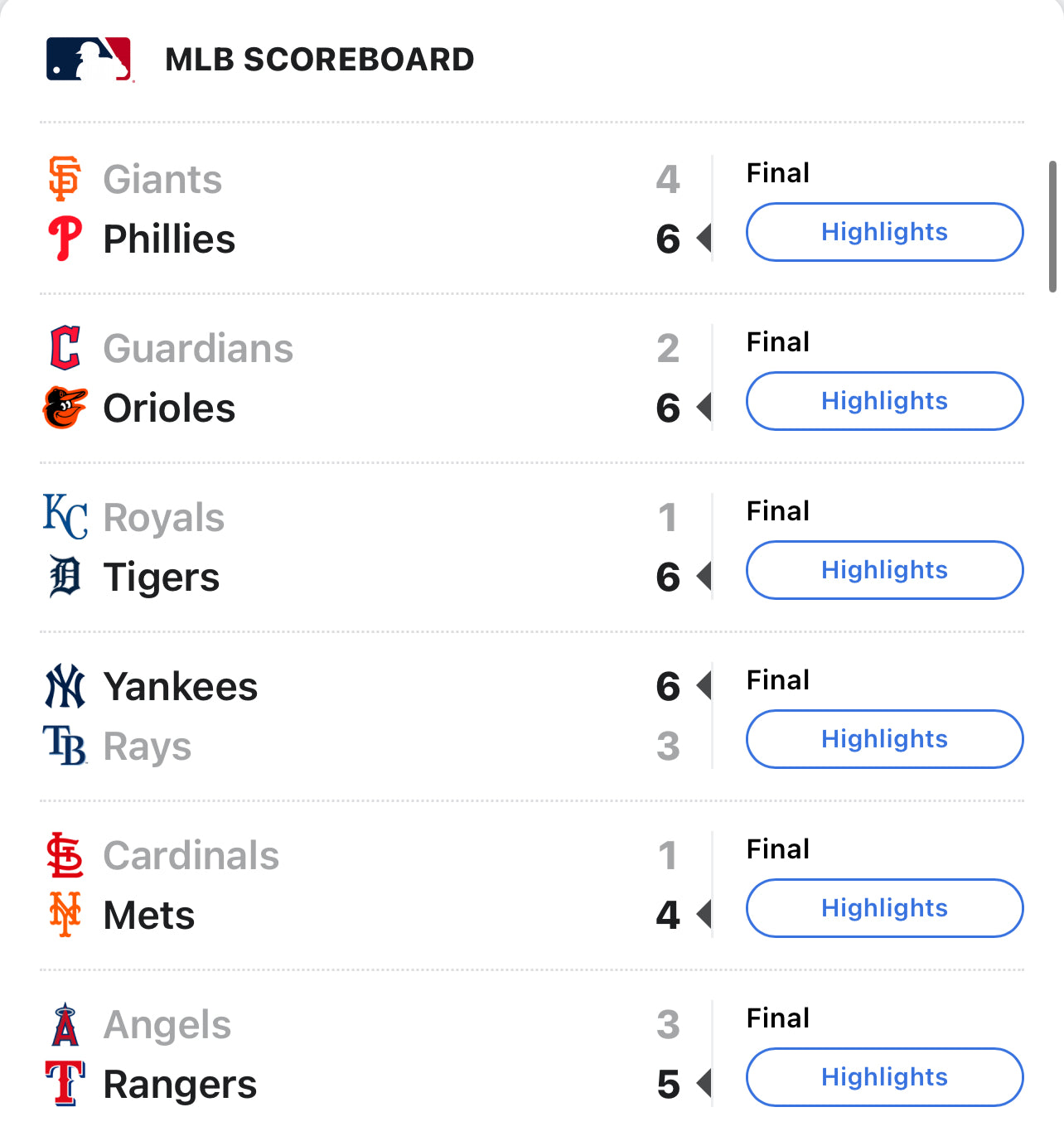Click the Giants team logo
This screenshot has height=1141, width=1064.
click(x=65, y=179)
